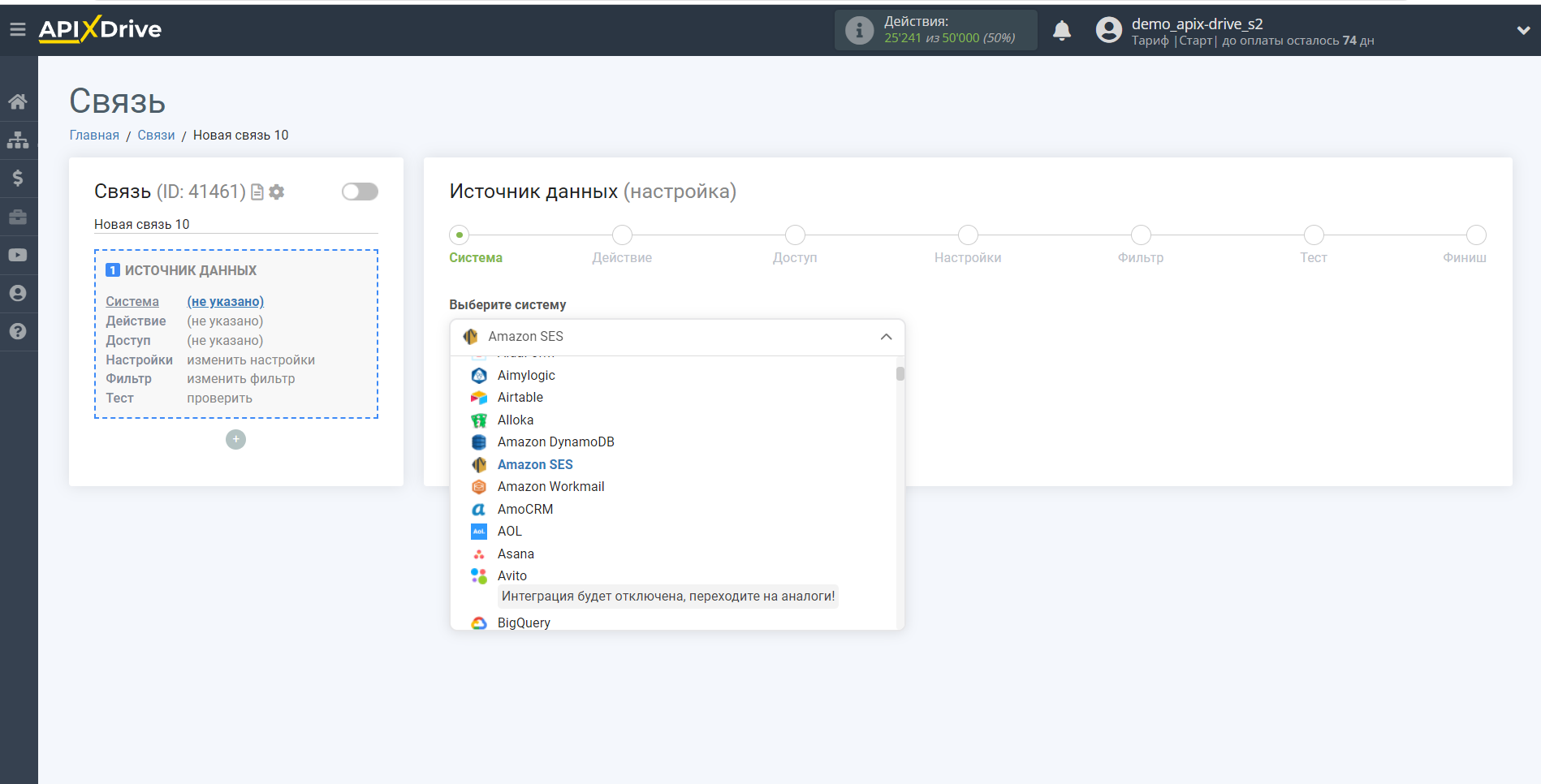This screenshot has height=784, width=1541.
Task: Select Airtable from the list
Action: [x=520, y=398]
